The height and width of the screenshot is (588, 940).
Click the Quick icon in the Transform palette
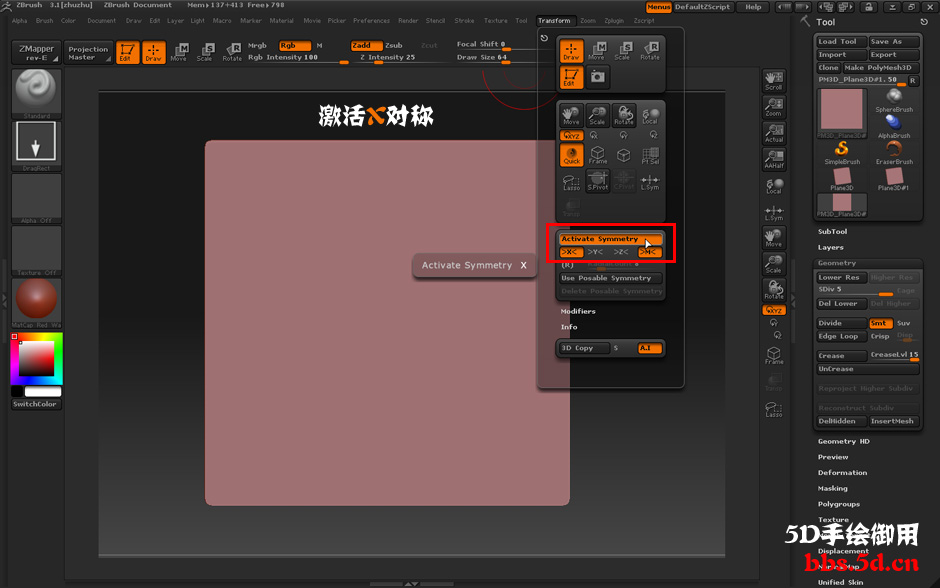571,155
